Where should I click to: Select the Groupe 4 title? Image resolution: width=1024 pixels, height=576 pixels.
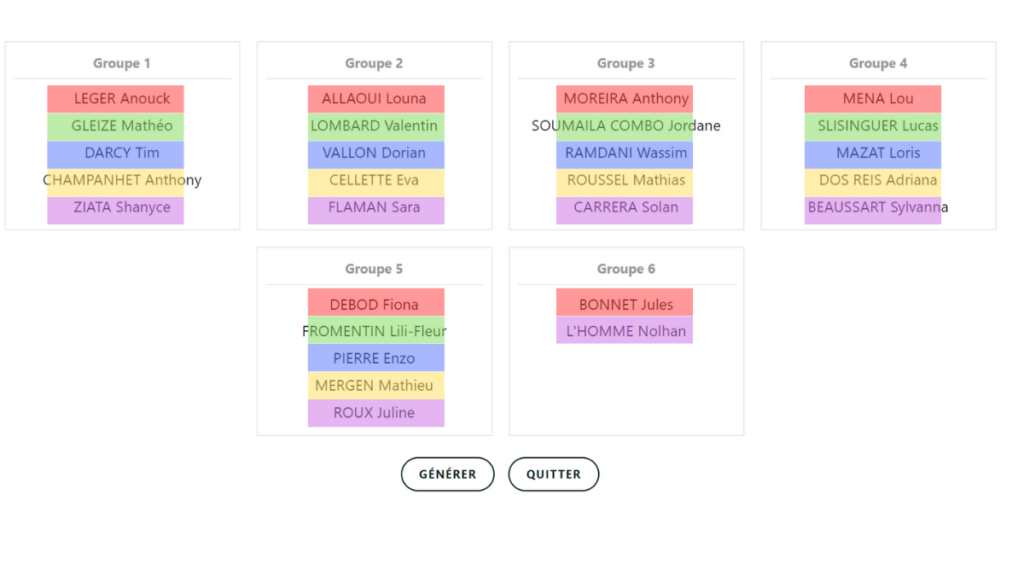[x=878, y=63]
